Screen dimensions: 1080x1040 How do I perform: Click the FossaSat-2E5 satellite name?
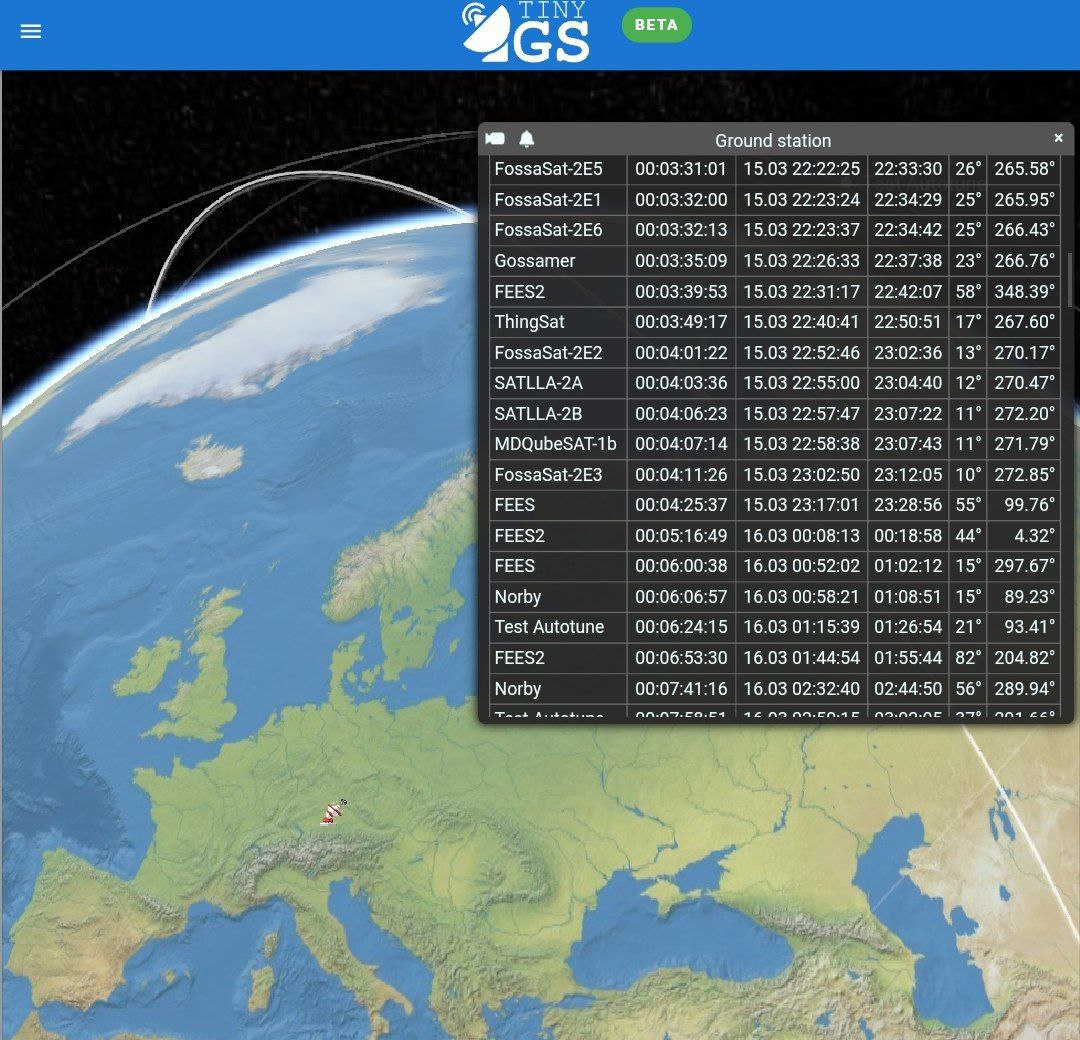[x=548, y=169]
